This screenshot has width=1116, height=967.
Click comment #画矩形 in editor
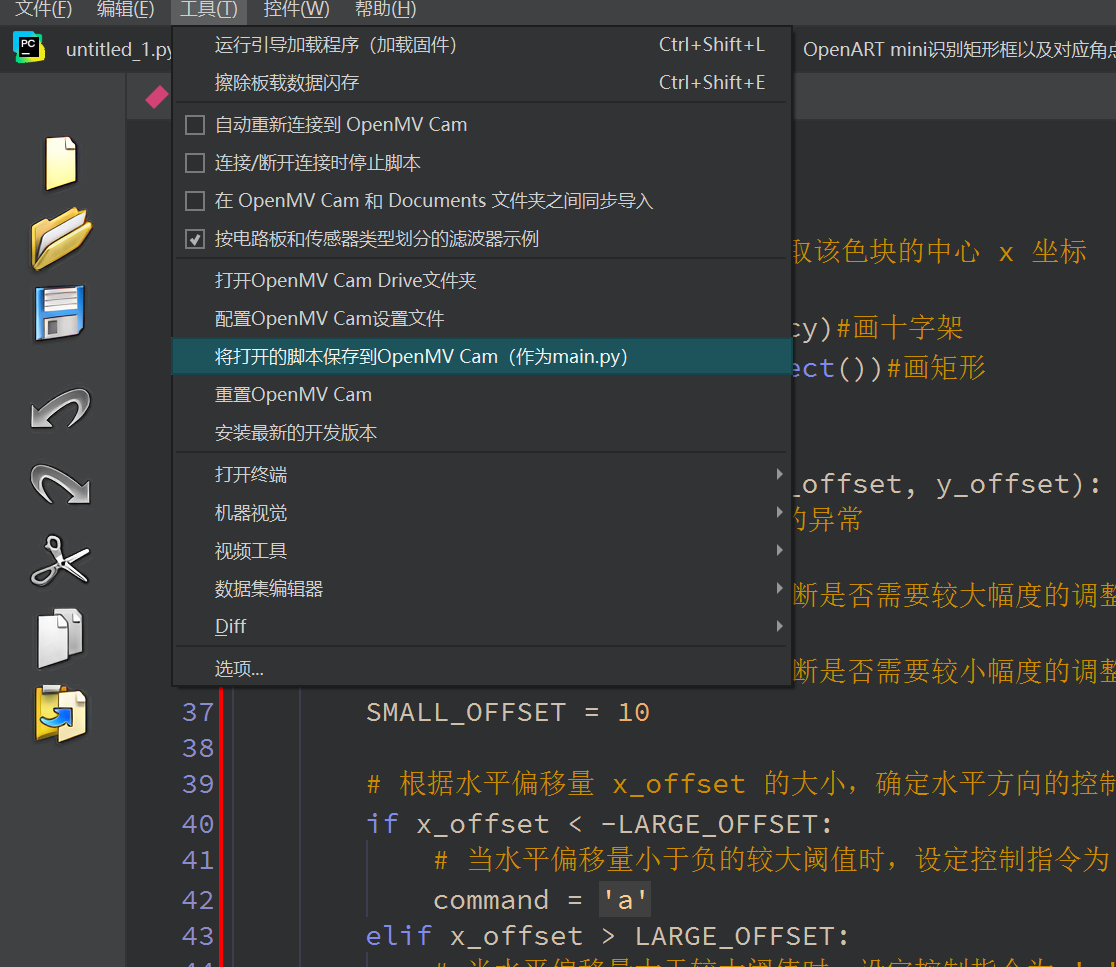936,368
